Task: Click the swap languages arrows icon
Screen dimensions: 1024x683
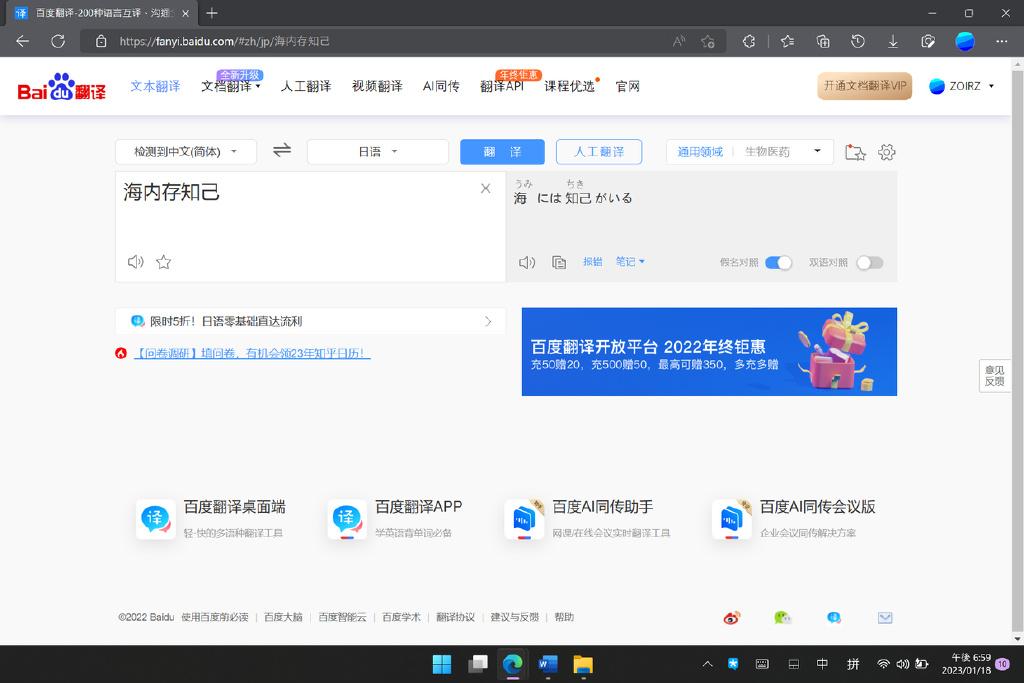Action: [x=281, y=151]
